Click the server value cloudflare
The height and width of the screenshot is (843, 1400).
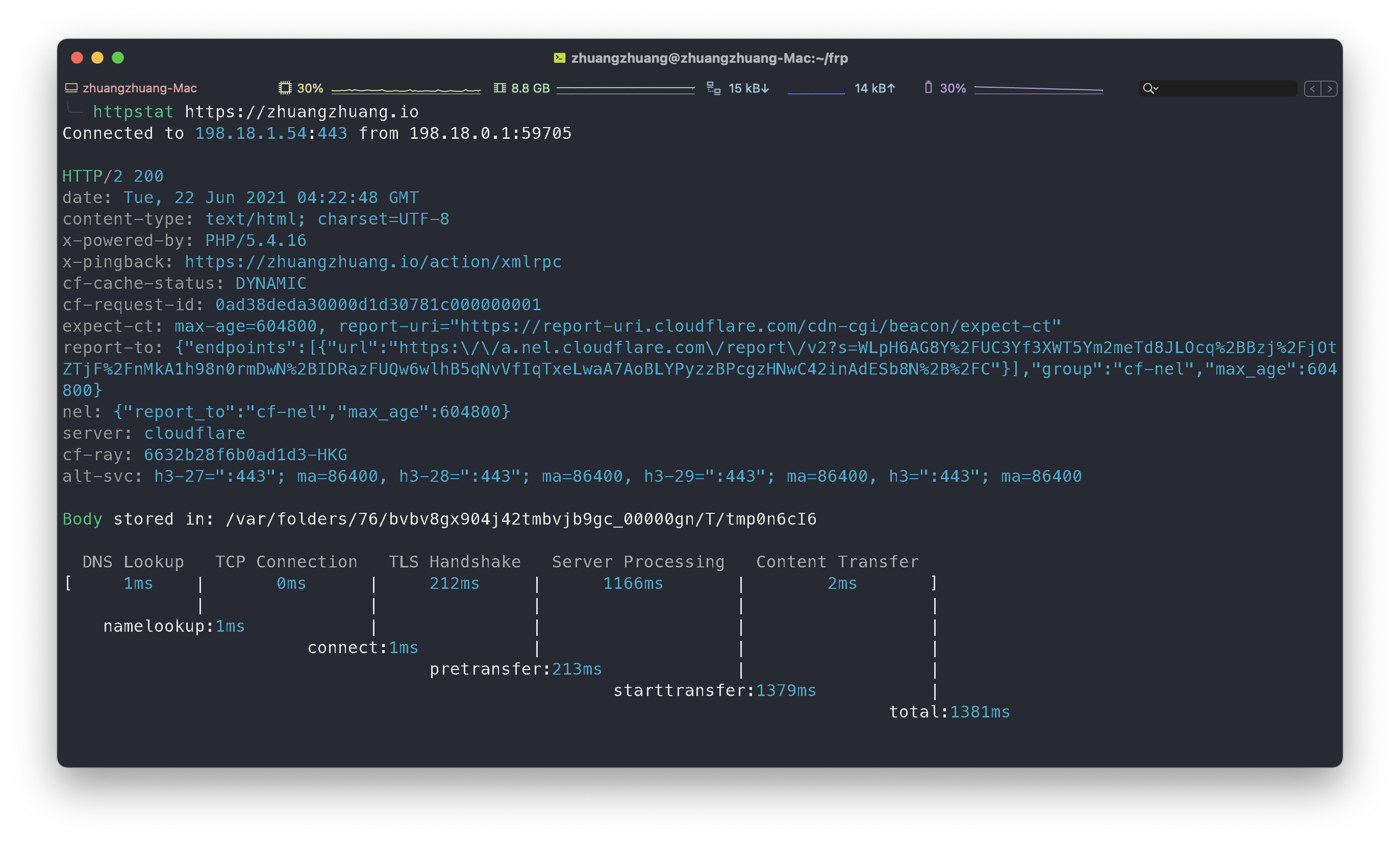tap(194, 433)
